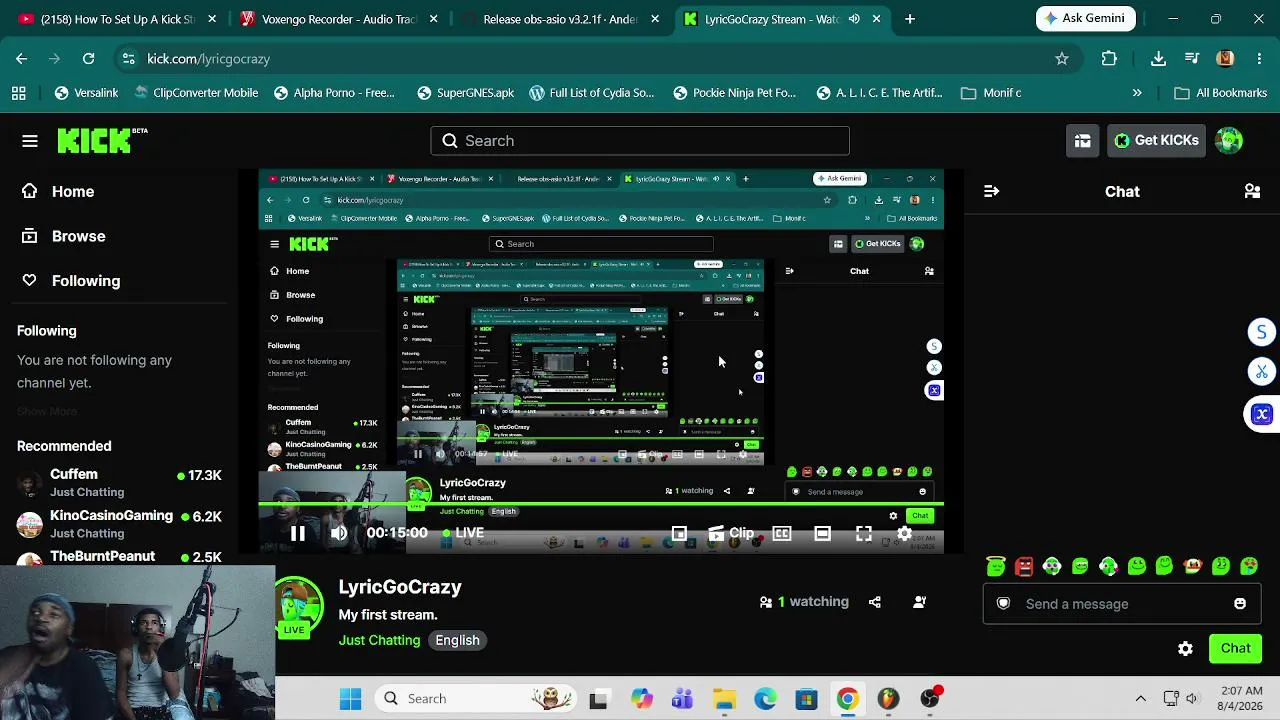Click the Ask Gemini button

click(1085, 19)
